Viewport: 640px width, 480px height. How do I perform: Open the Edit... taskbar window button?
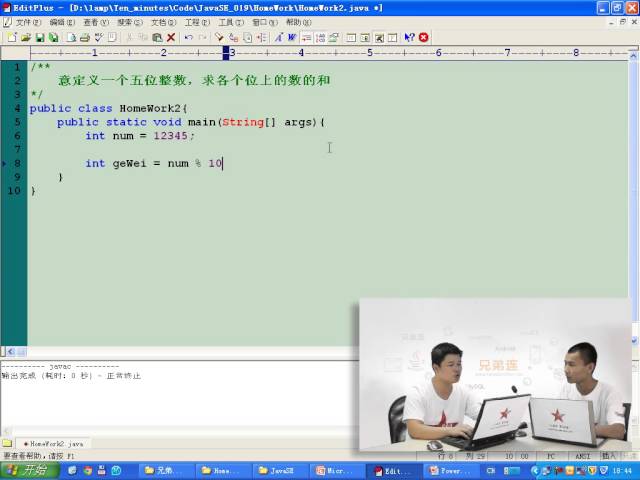click(x=393, y=471)
